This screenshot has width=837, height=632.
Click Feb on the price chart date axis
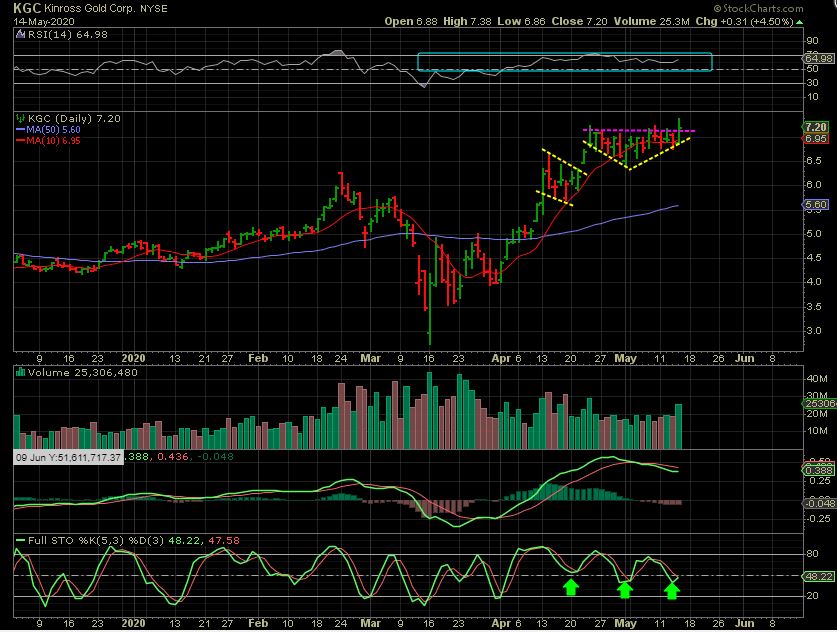pyautogui.click(x=258, y=358)
